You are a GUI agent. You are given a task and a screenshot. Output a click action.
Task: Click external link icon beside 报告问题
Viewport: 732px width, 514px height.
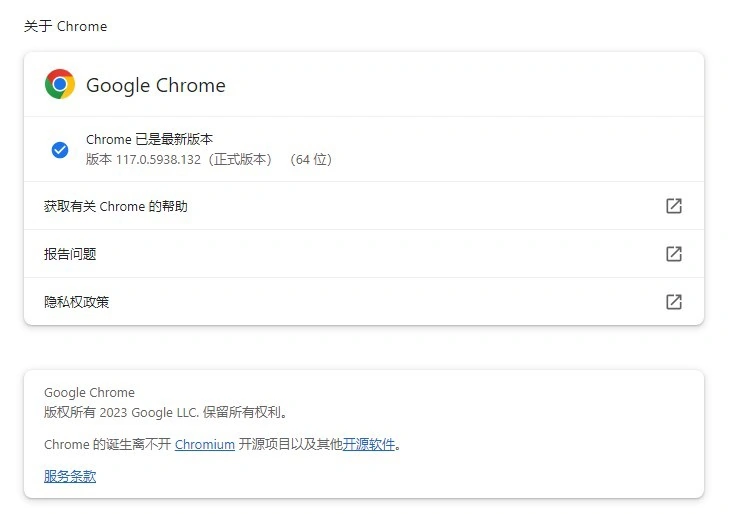(x=674, y=254)
